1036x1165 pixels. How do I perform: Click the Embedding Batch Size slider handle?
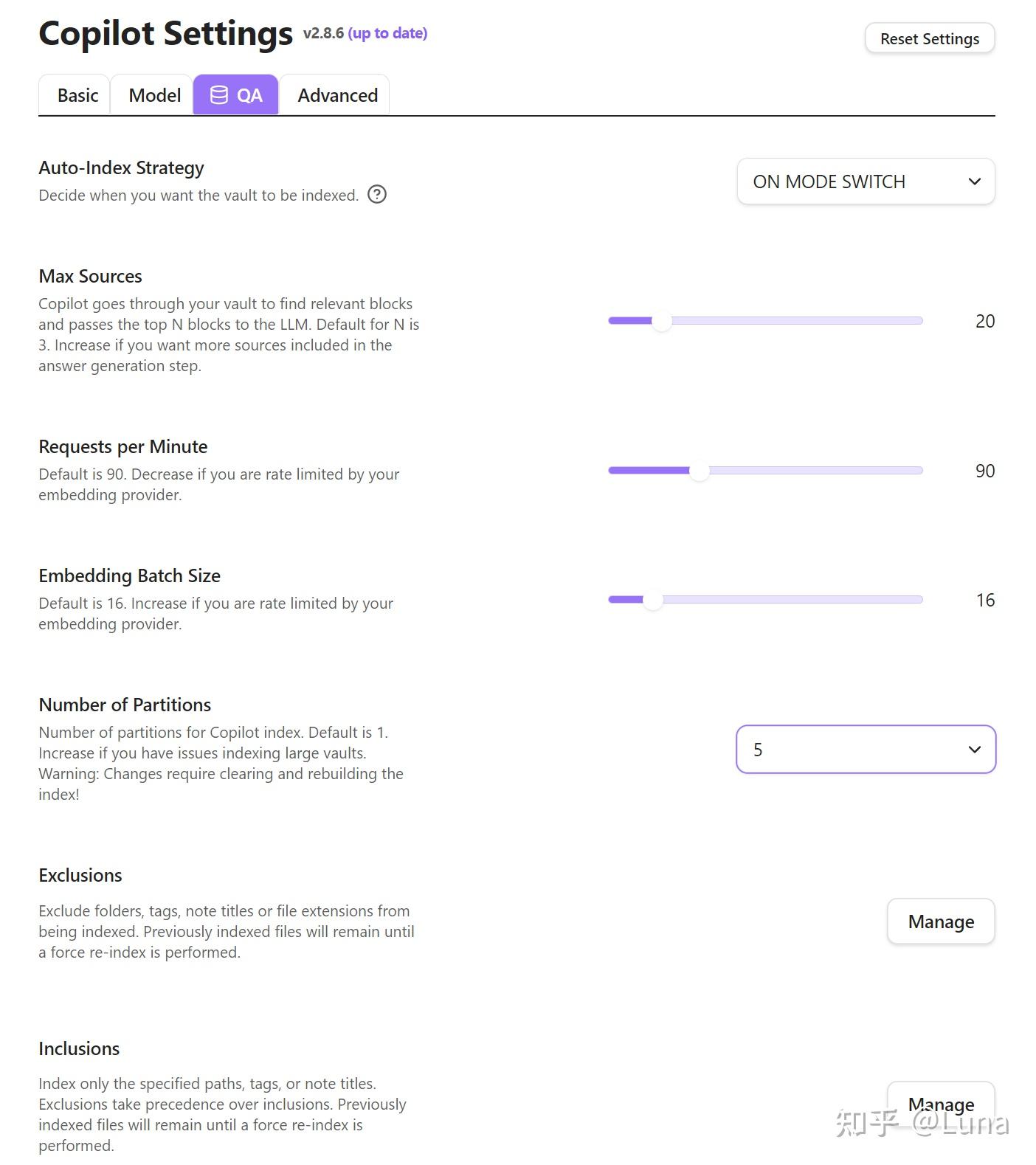[652, 600]
